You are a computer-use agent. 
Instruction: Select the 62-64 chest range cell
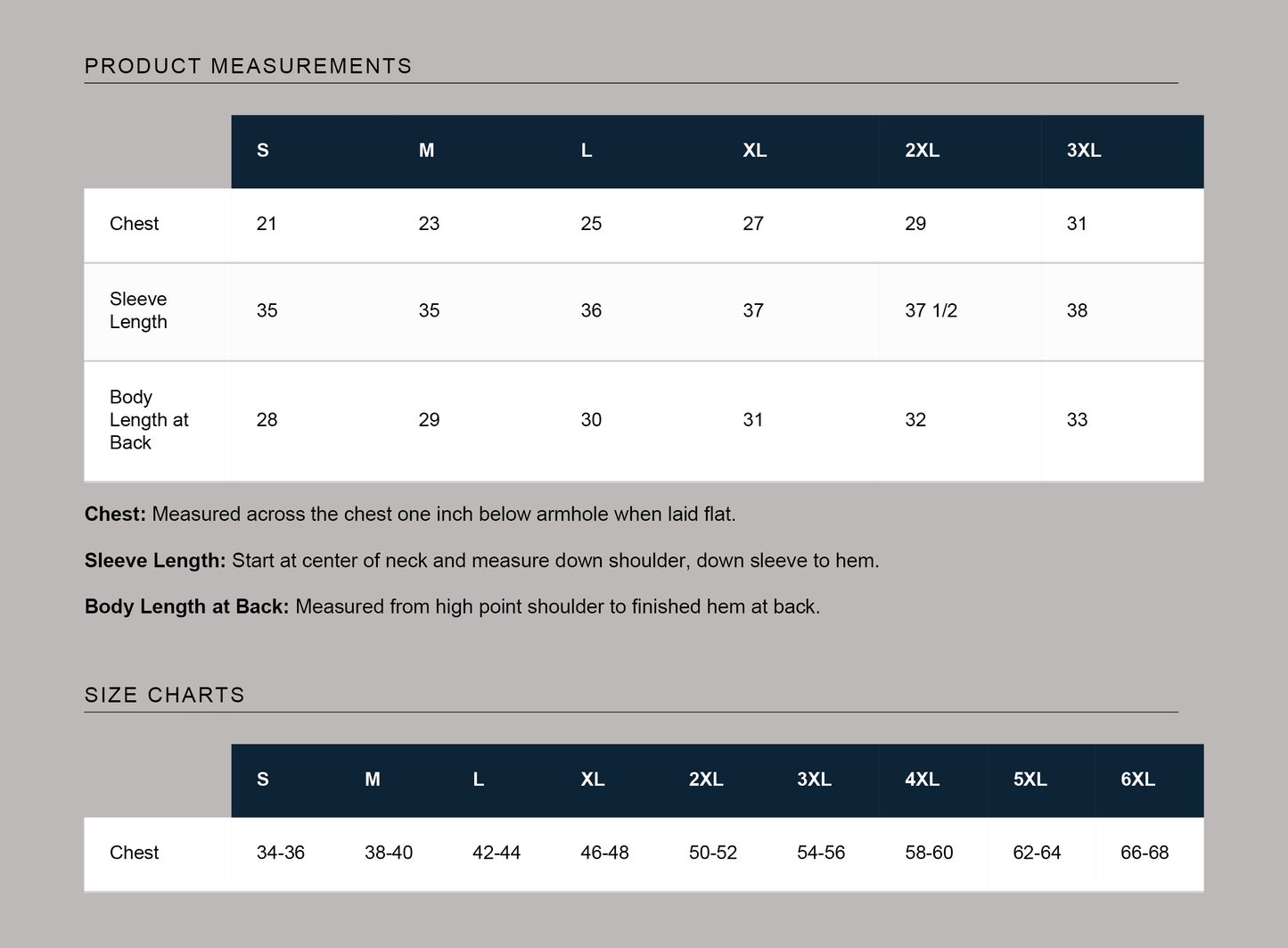pos(1037,853)
